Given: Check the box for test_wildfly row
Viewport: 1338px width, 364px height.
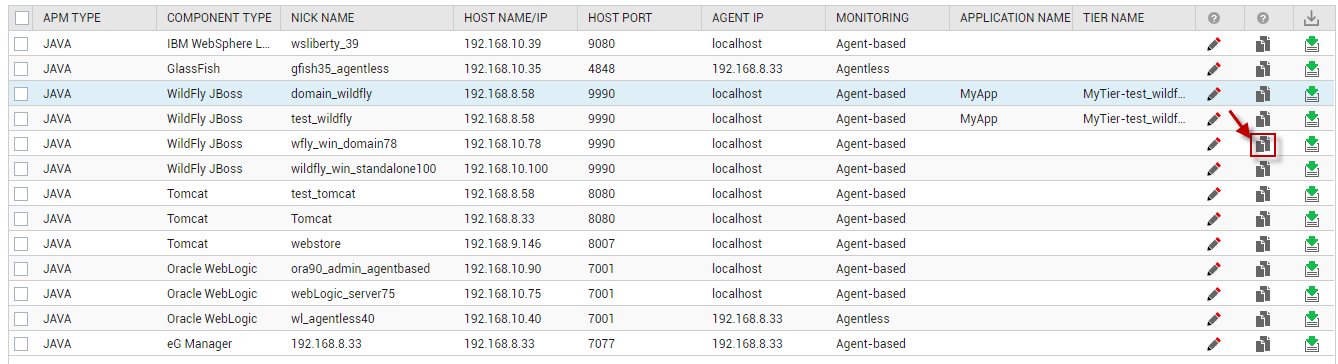Looking at the screenshot, I should coord(22,119).
